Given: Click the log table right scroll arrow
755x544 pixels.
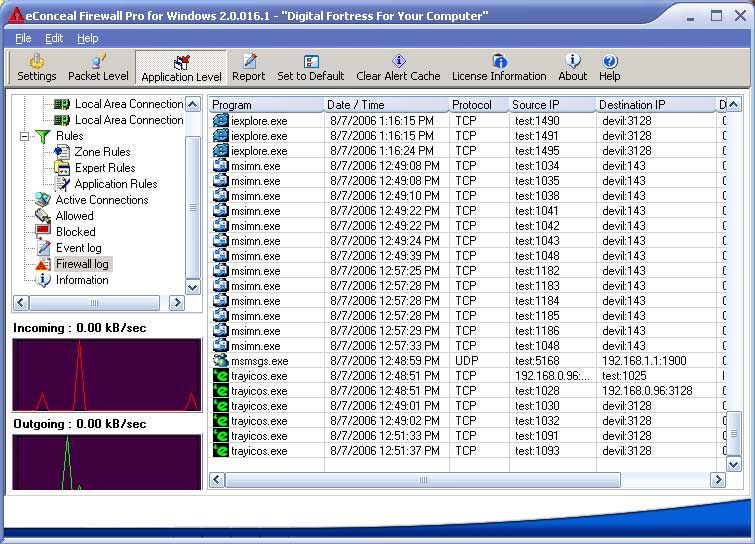Looking at the screenshot, I should [x=718, y=480].
